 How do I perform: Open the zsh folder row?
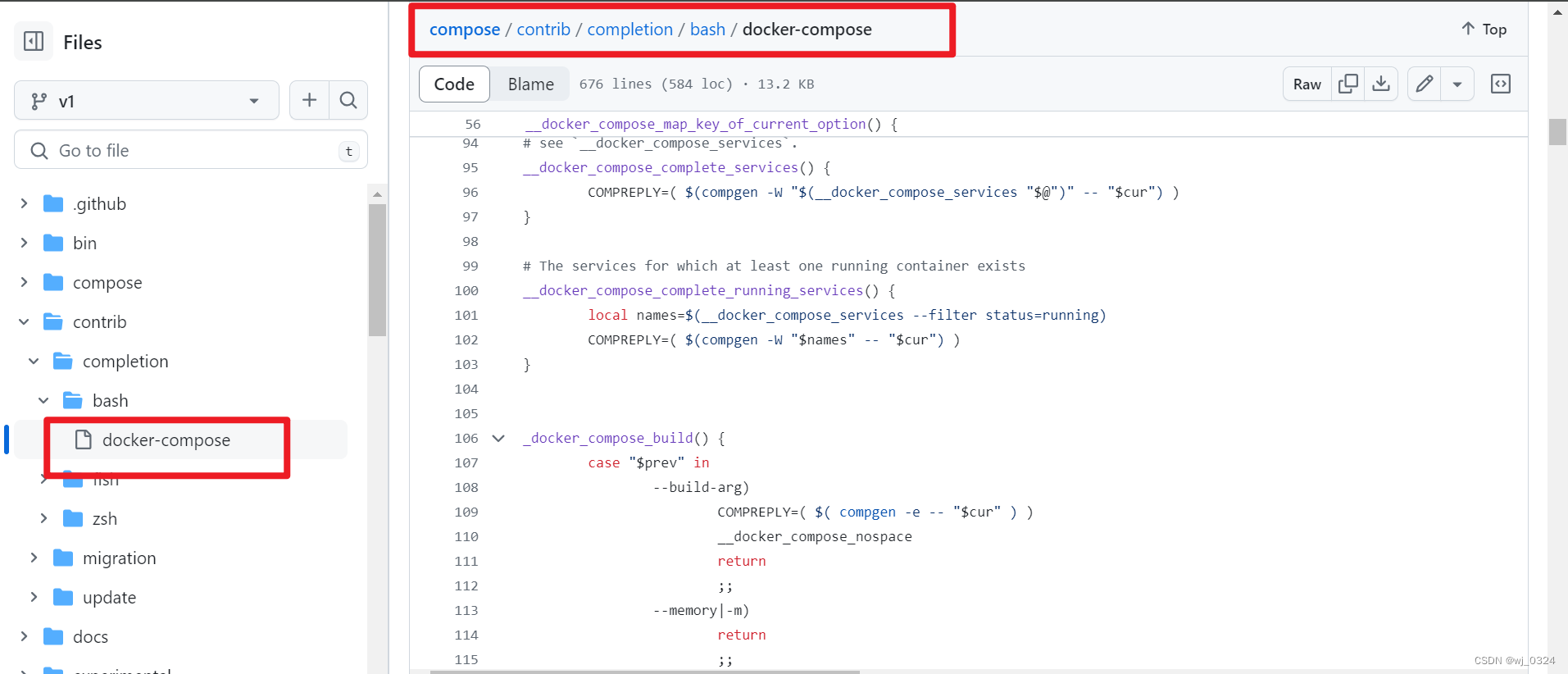coord(181,518)
